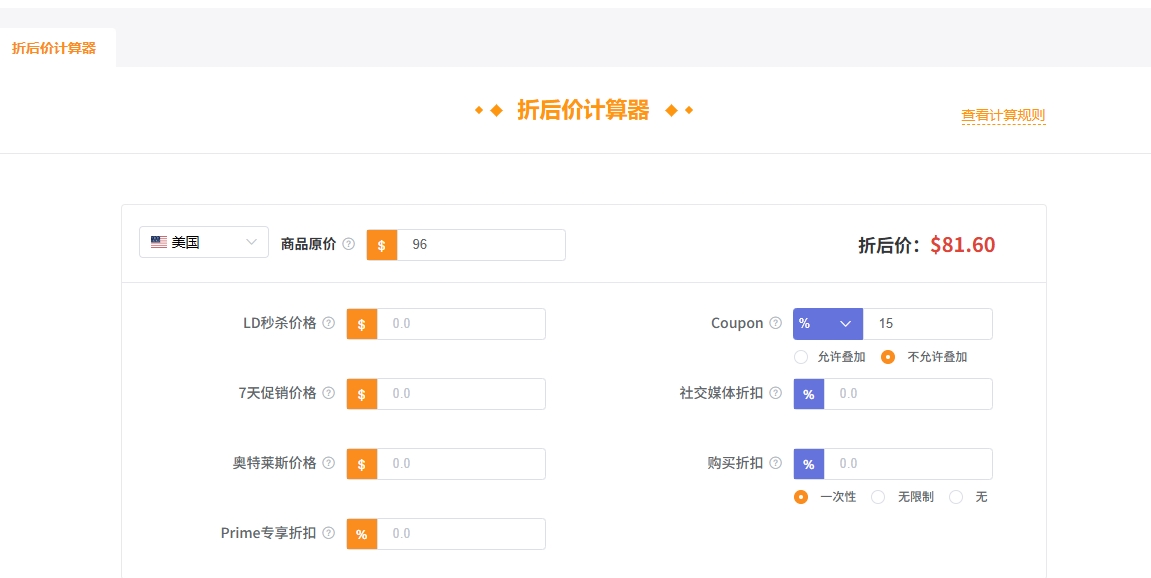Focus the Prime专享折扣 input field
This screenshot has height=578, width=1151.
461,534
